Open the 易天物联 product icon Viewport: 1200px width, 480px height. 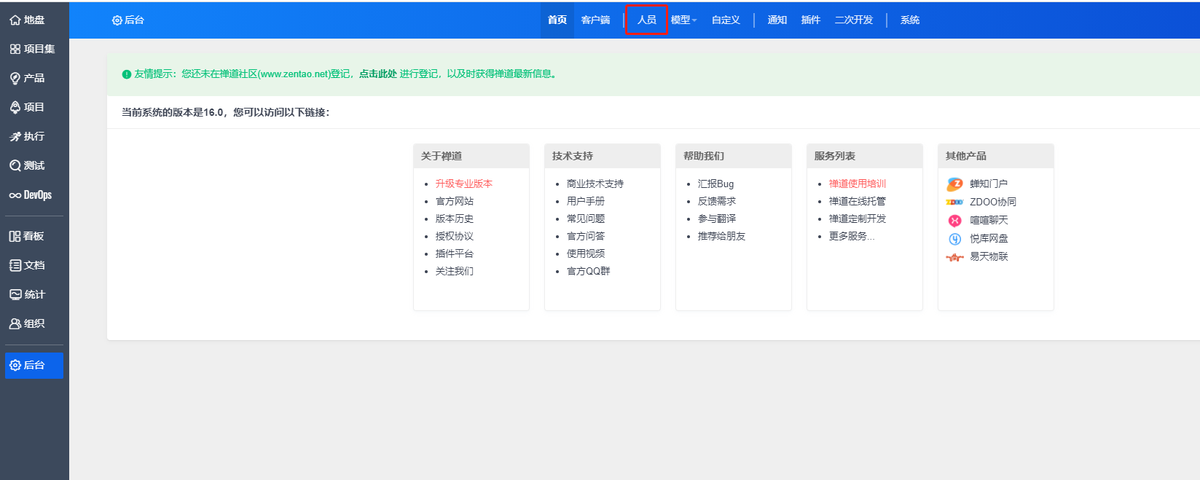(955, 257)
